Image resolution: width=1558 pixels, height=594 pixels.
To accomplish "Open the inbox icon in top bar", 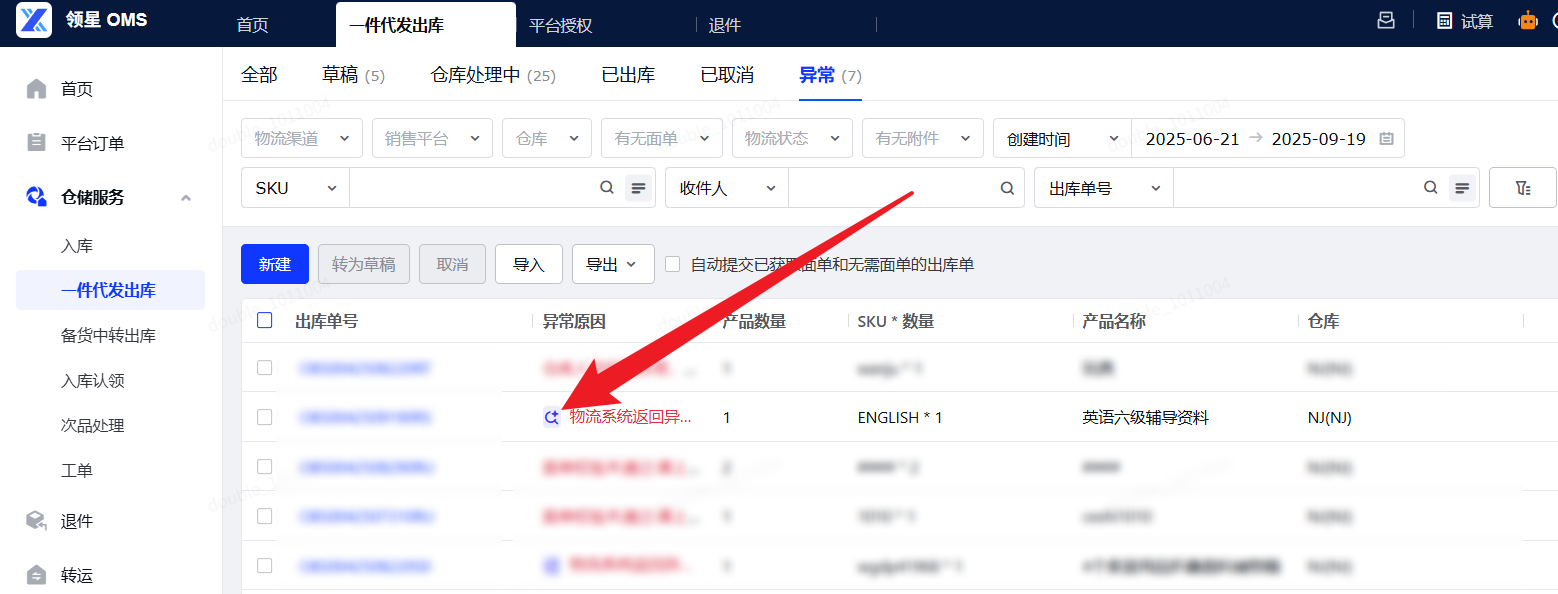I will coord(1386,20).
